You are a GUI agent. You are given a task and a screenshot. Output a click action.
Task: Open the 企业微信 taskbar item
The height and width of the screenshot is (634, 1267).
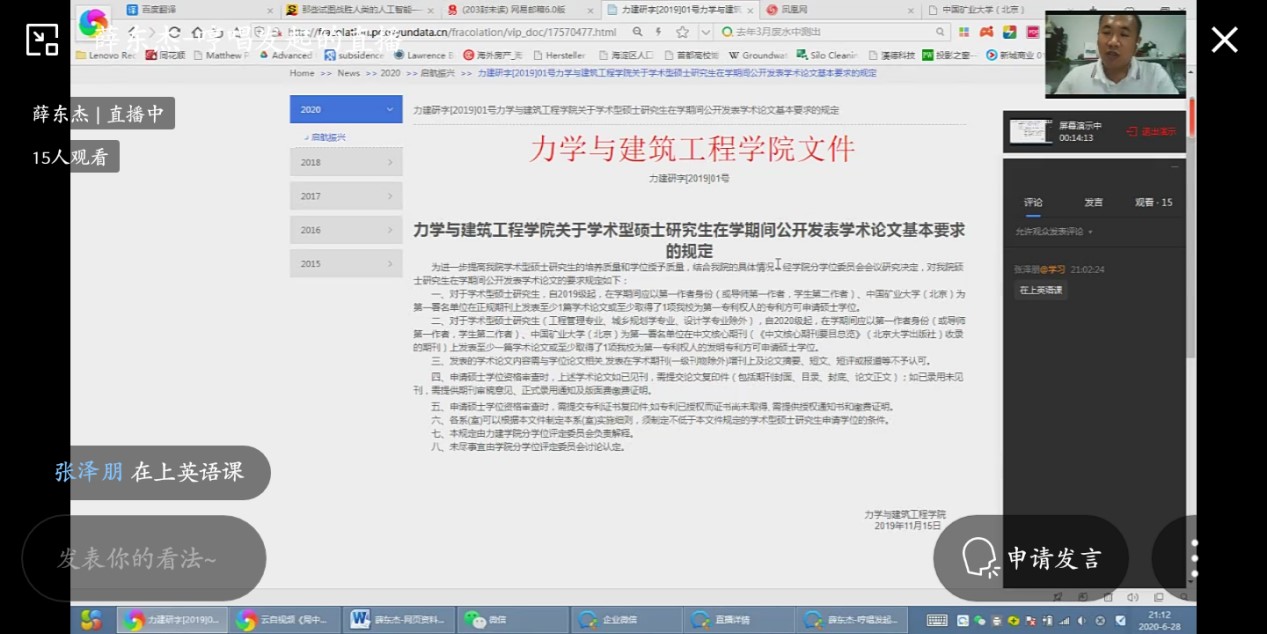tap(626, 620)
